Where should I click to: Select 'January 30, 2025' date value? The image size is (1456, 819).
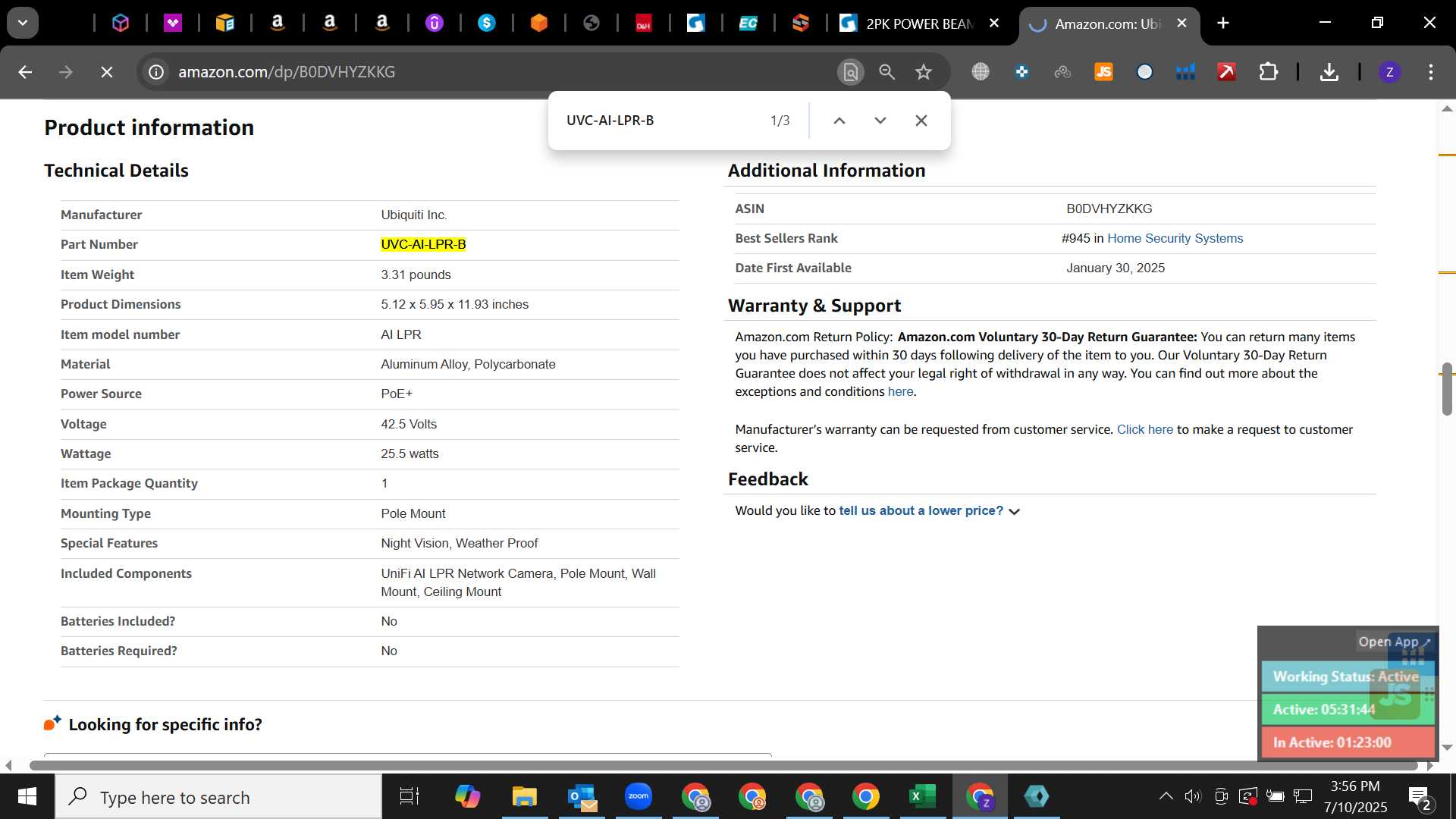[1116, 268]
